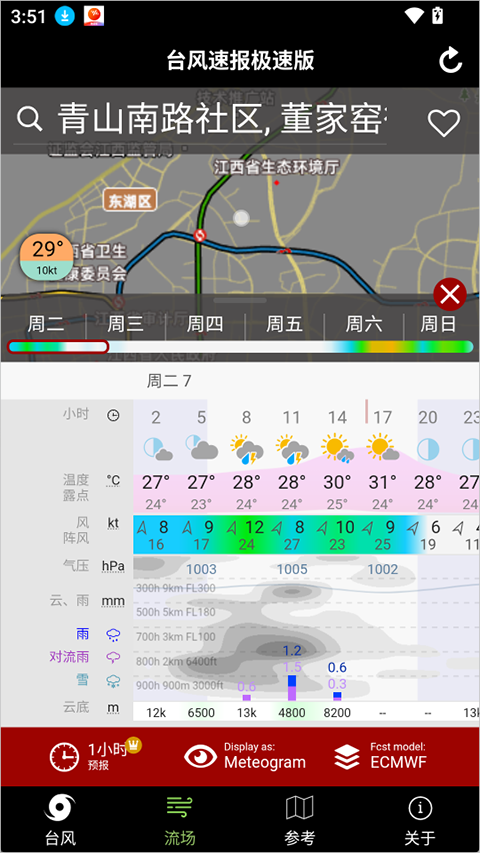Select 周五 in the day bar
Viewport: 480px width, 853px height.
pos(284,325)
